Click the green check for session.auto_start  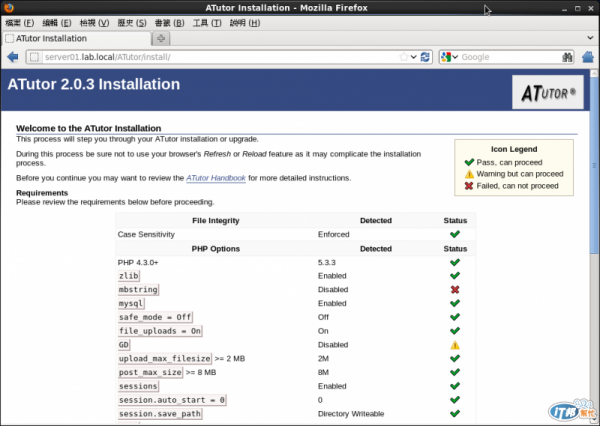[455, 400]
